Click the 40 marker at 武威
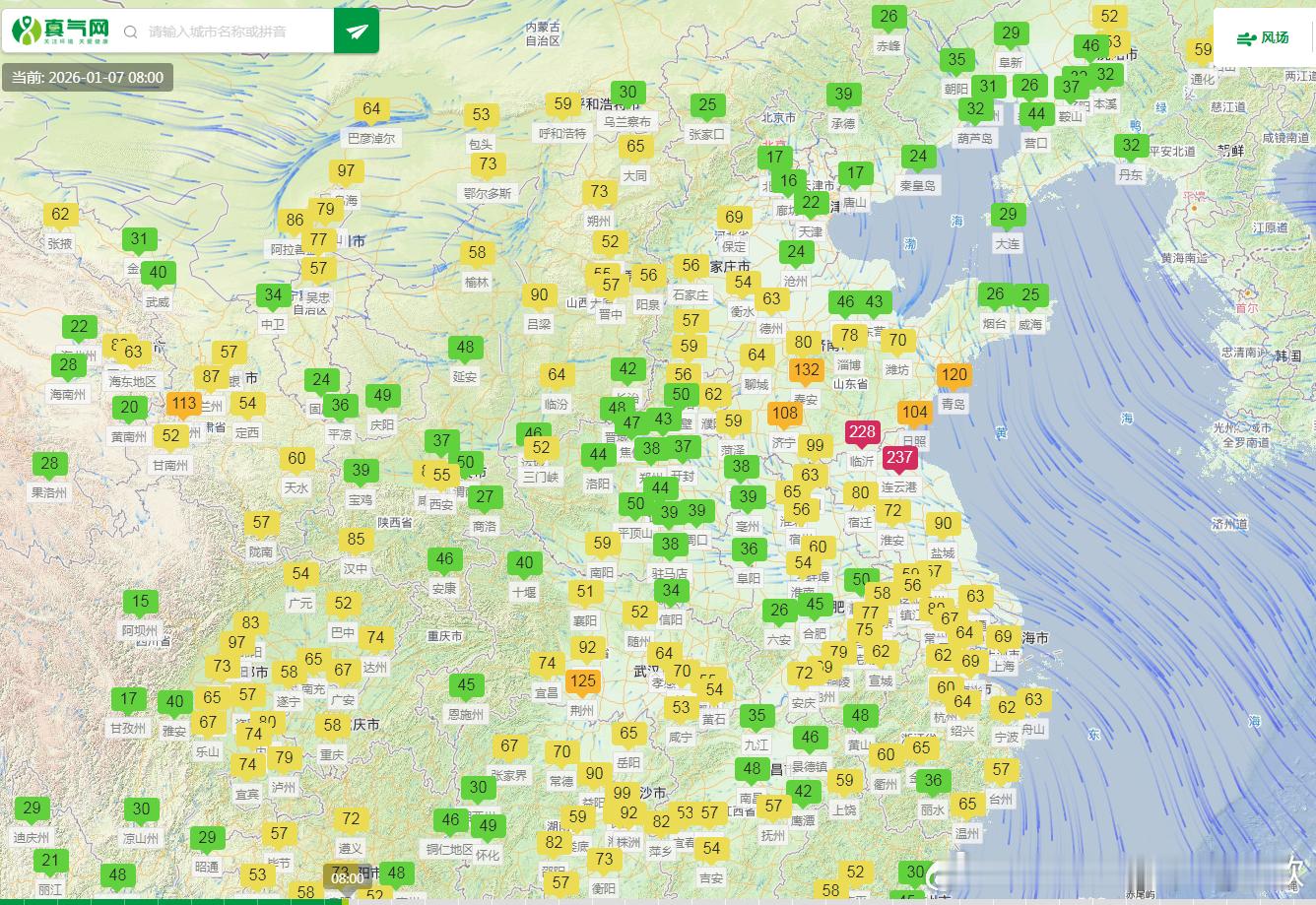Image resolution: width=1316 pixels, height=905 pixels. pos(158,274)
